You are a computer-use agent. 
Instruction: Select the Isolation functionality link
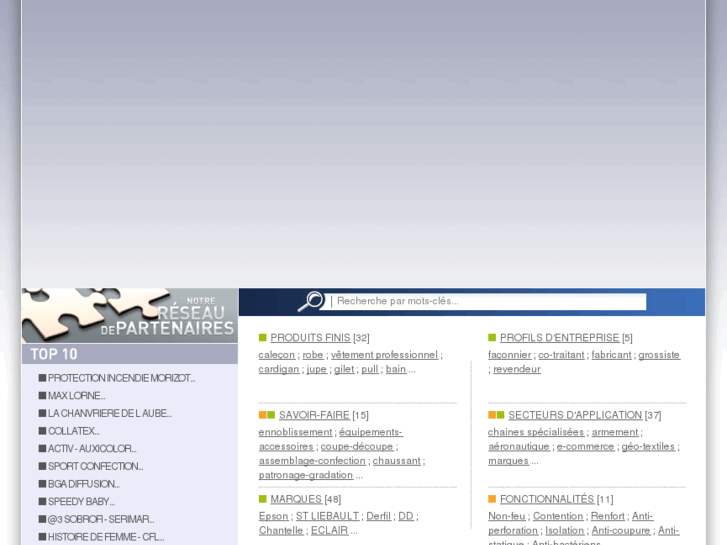(x=565, y=531)
